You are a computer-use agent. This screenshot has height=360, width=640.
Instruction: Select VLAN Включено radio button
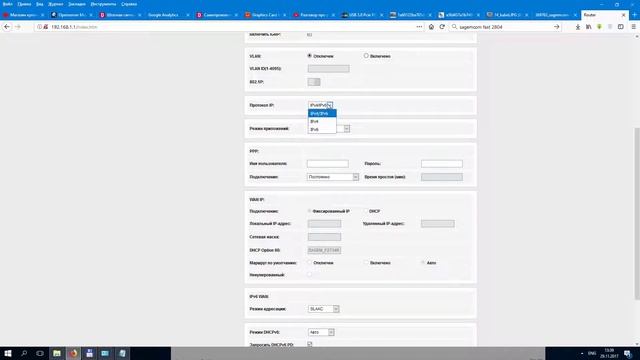(x=366, y=56)
